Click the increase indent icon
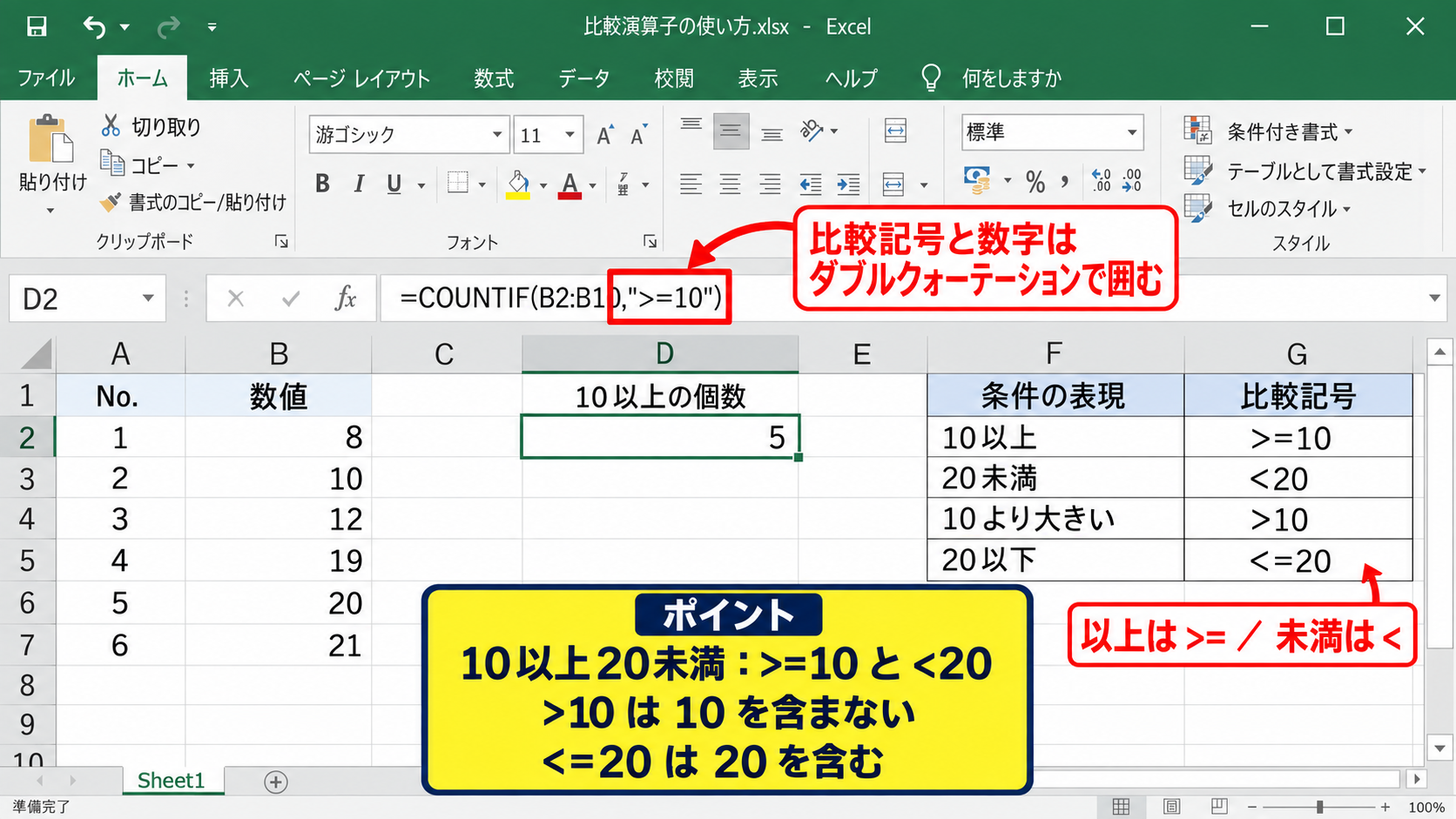Image resolution: width=1456 pixels, height=819 pixels. (848, 184)
